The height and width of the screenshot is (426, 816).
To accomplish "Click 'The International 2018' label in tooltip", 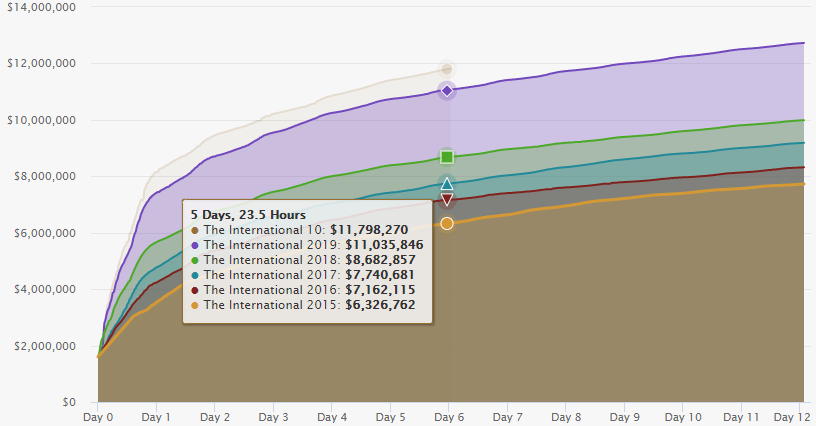I will click(272, 260).
